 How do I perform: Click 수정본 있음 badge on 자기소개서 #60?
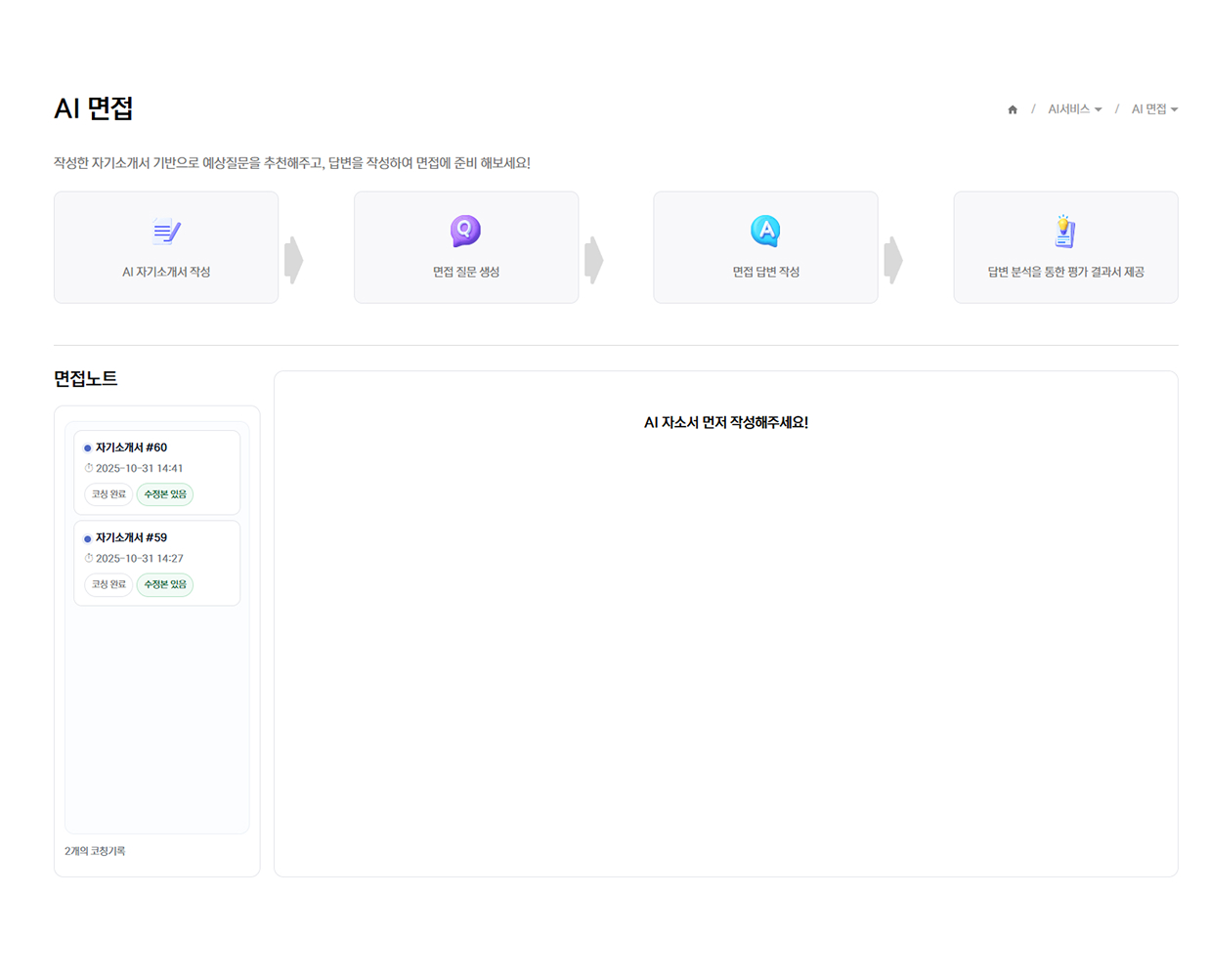[165, 494]
